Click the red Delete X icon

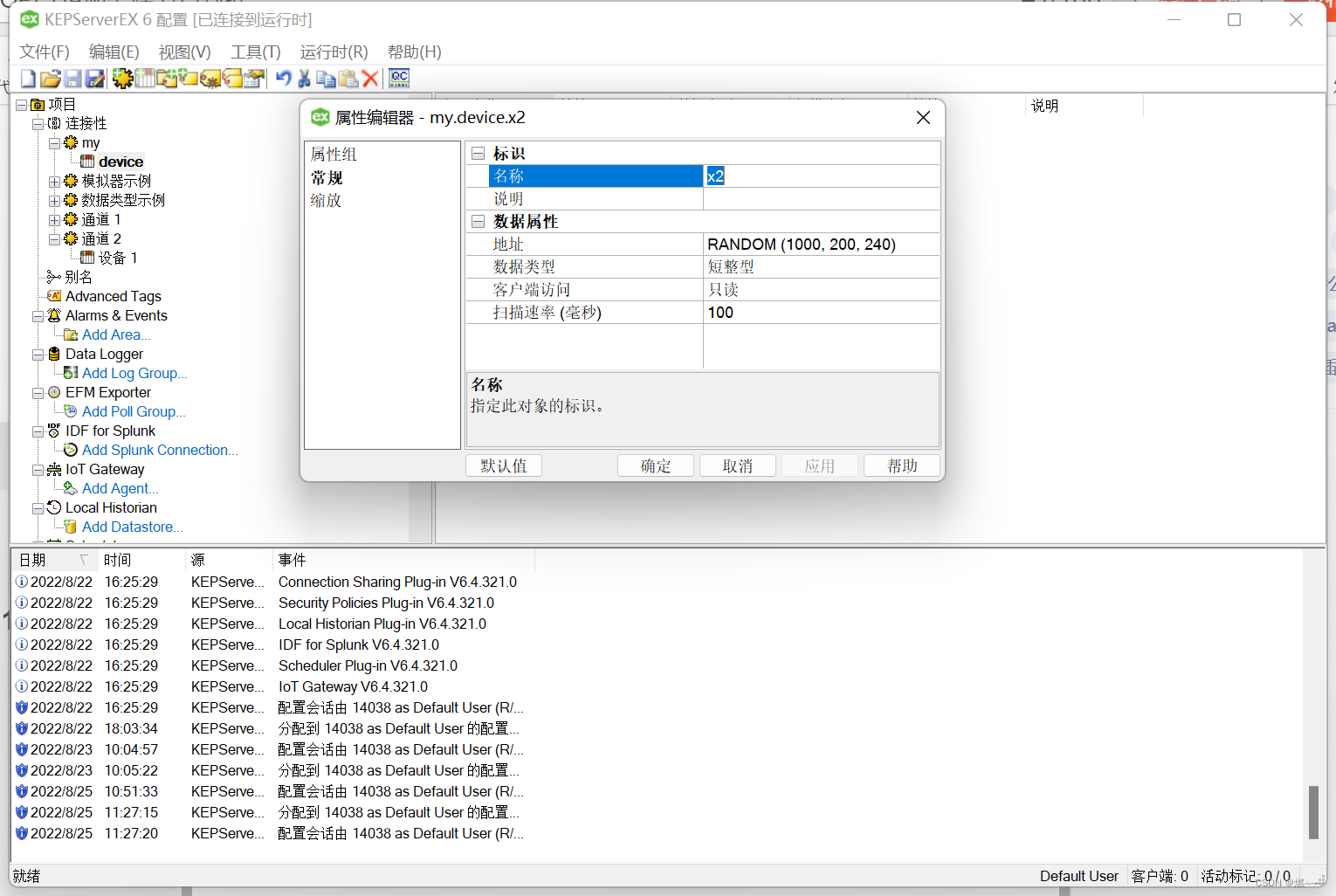pos(370,79)
